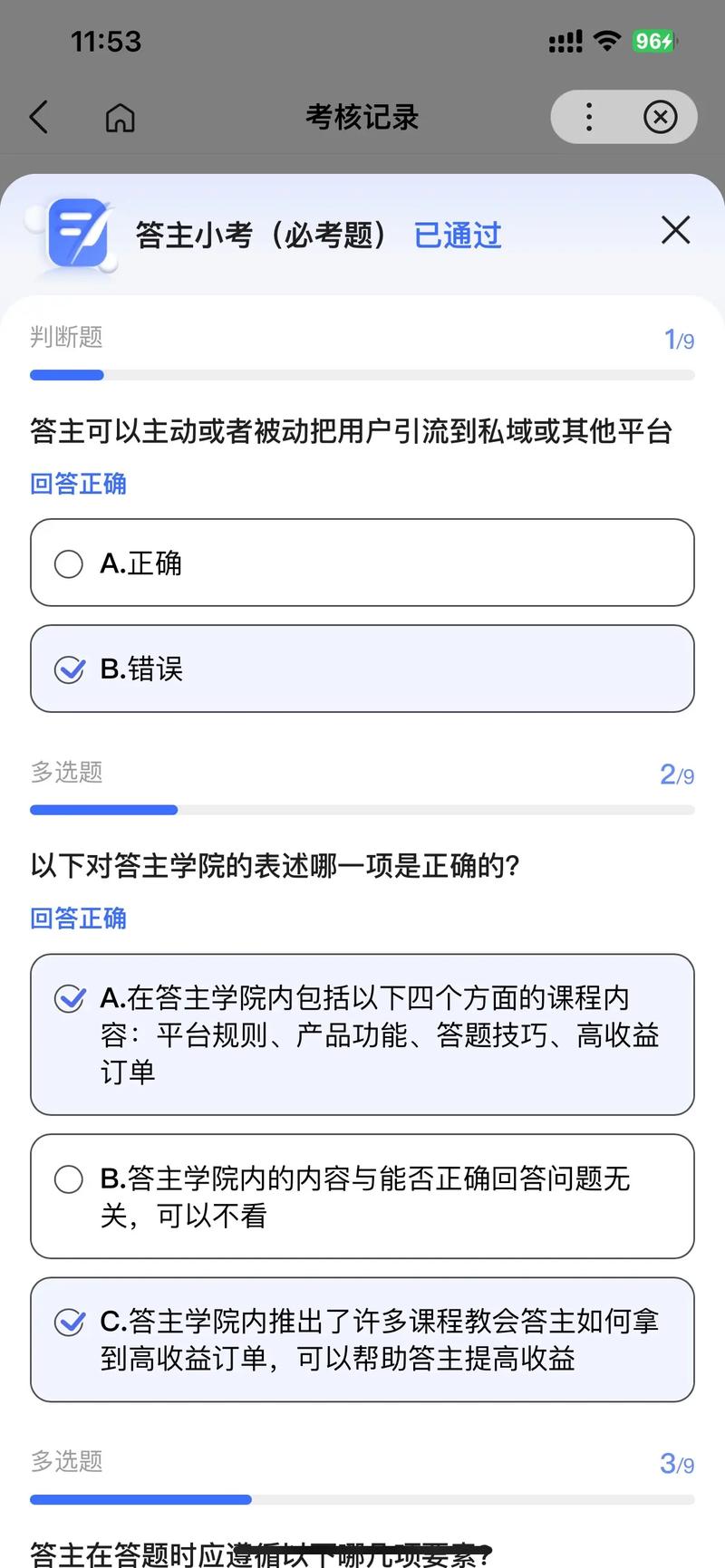Uncheck option A about 四个方面的课程内容

pos(69,998)
